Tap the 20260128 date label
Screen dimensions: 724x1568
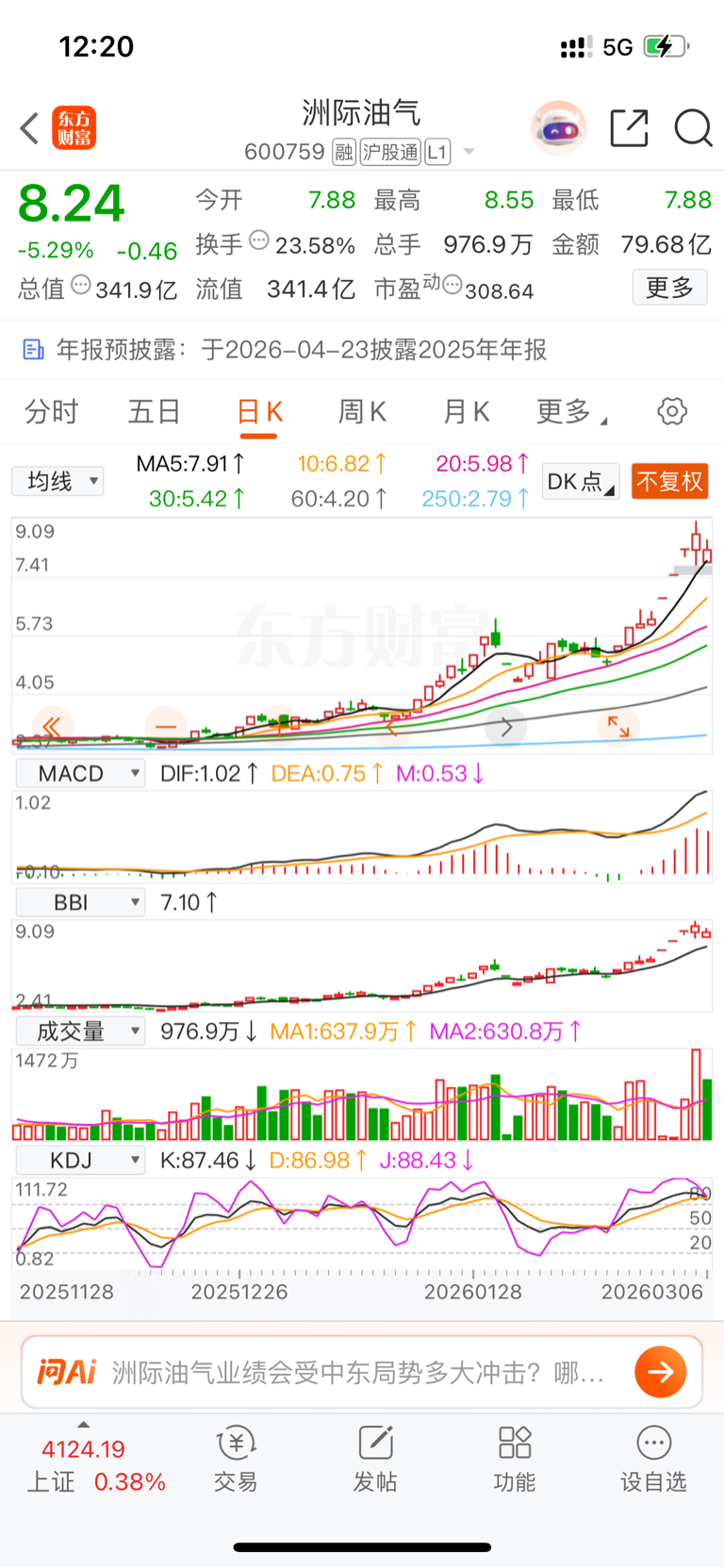tap(472, 1292)
